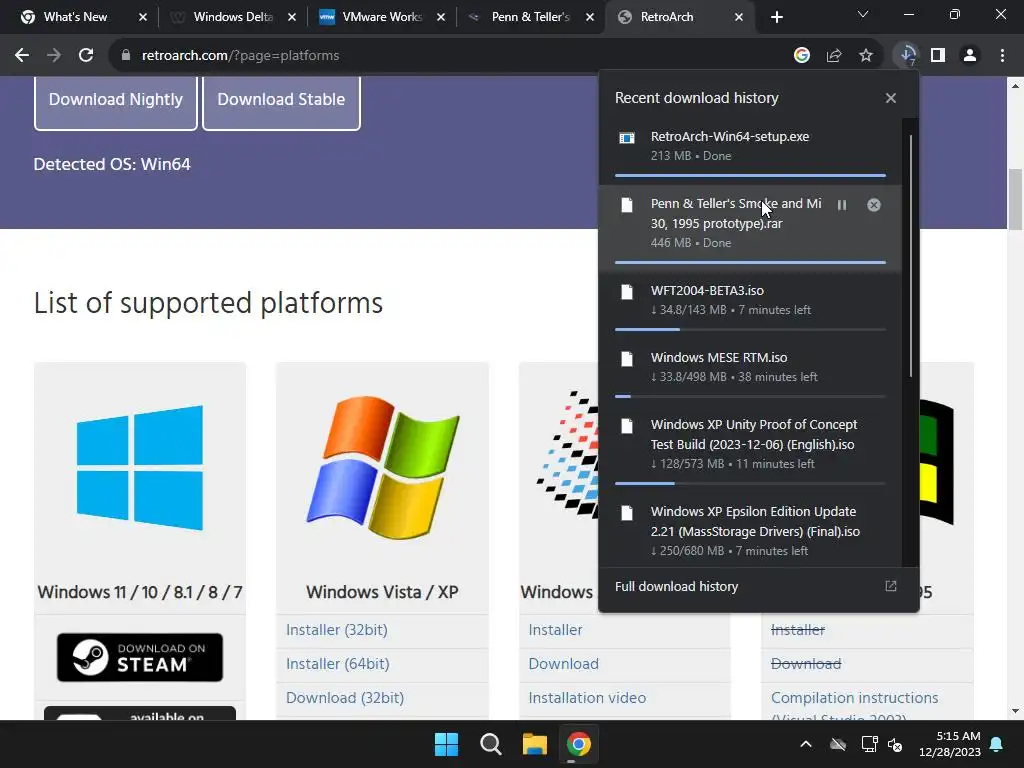Close the VMware Workstation tab

pos(441,17)
